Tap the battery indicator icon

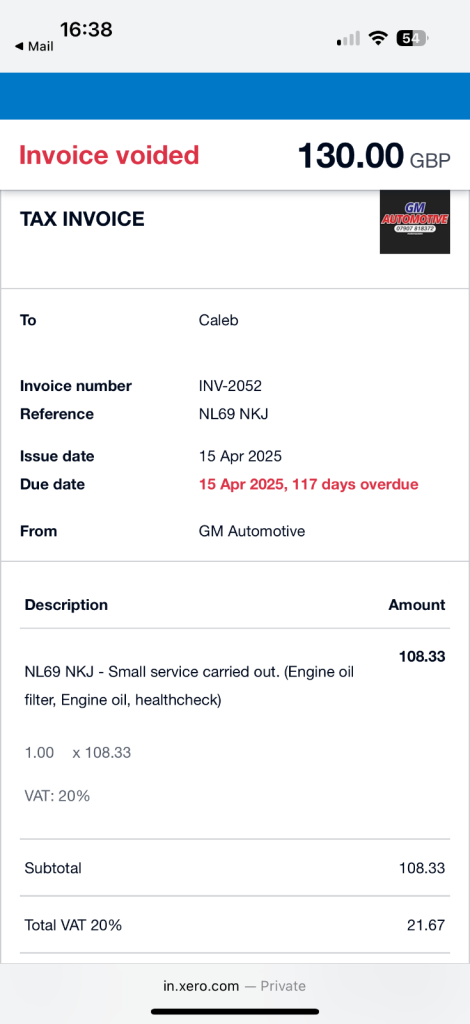click(411, 38)
